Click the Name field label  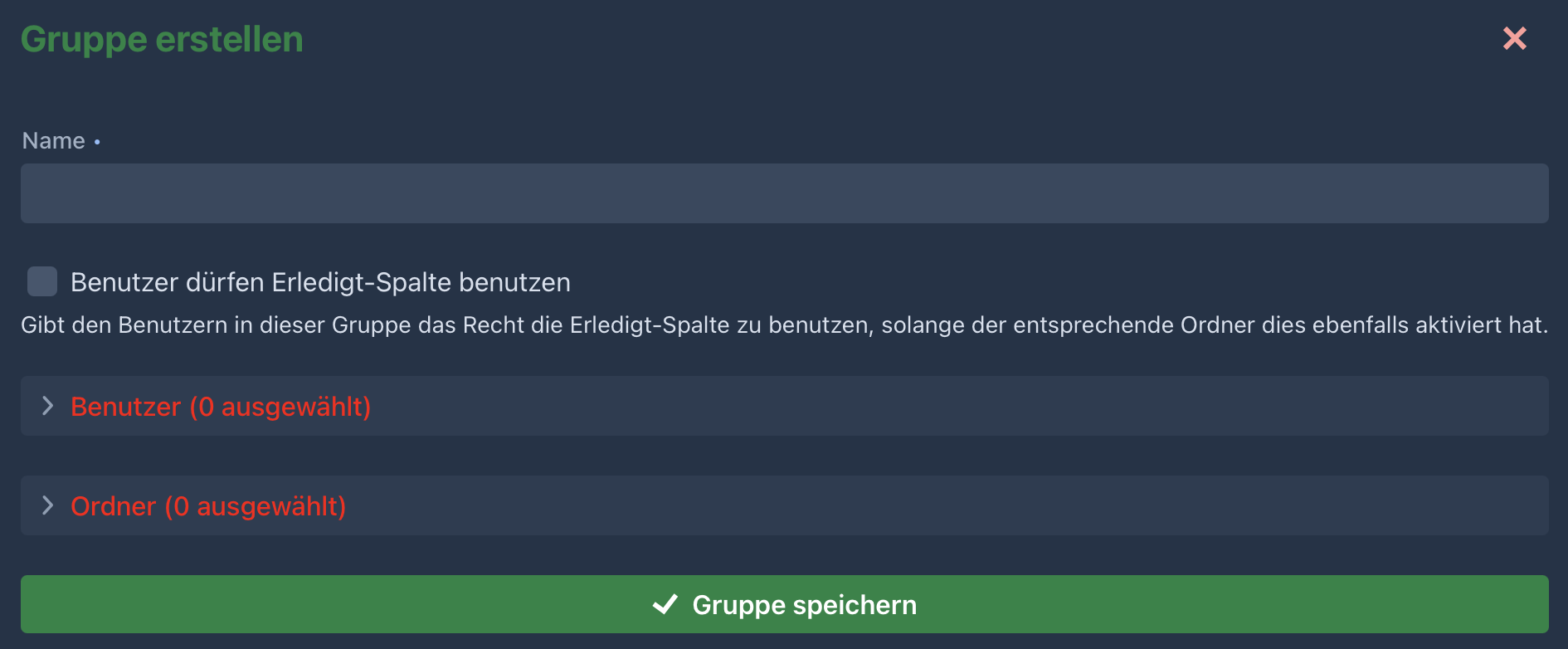(53, 141)
